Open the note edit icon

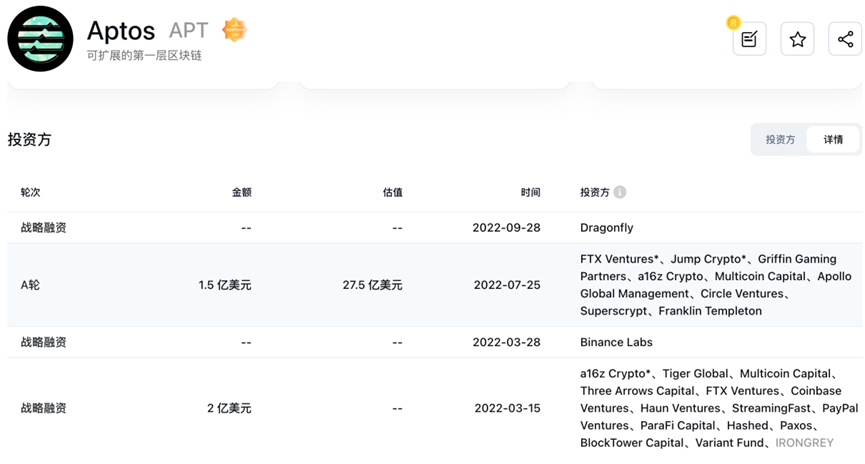[749, 39]
